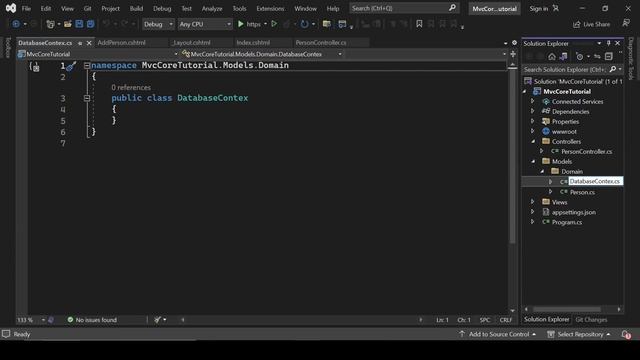Viewport: 640px width, 360px height.
Task: Click the code cleanup brush icon in status strip
Action: (x=158, y=320)
